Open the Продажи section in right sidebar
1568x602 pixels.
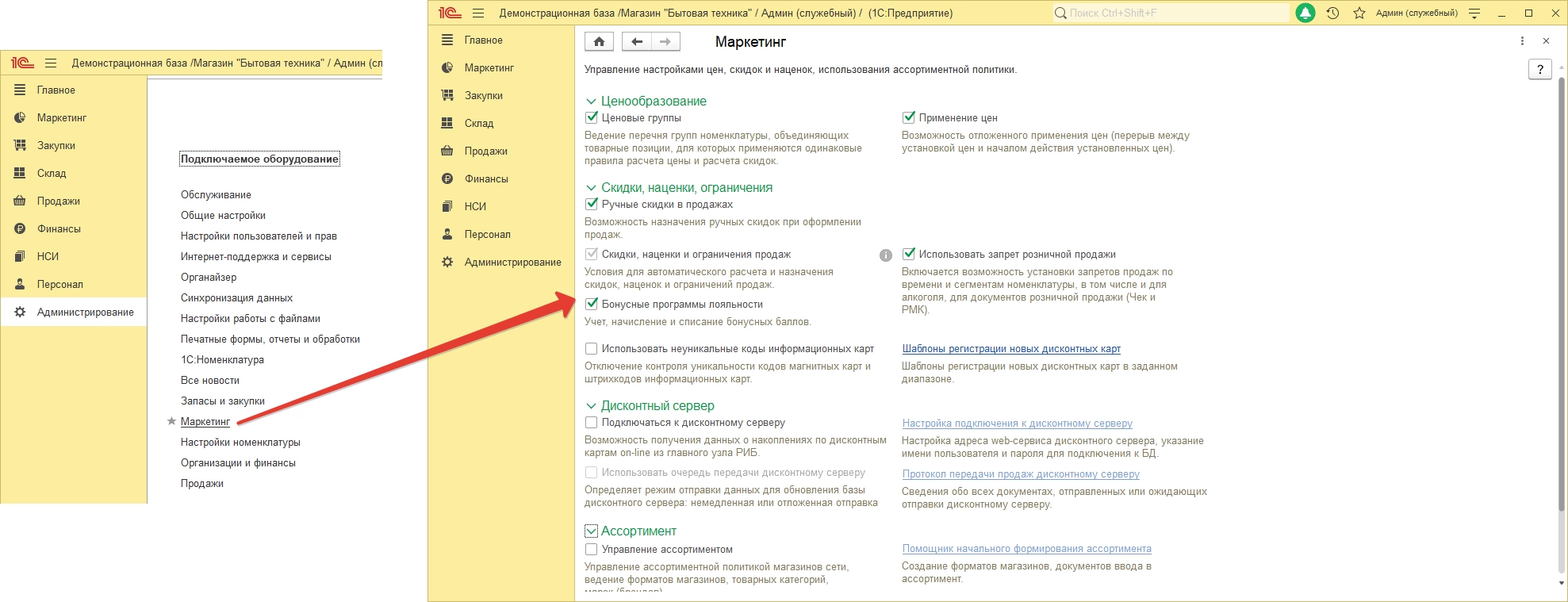(485, 151)
